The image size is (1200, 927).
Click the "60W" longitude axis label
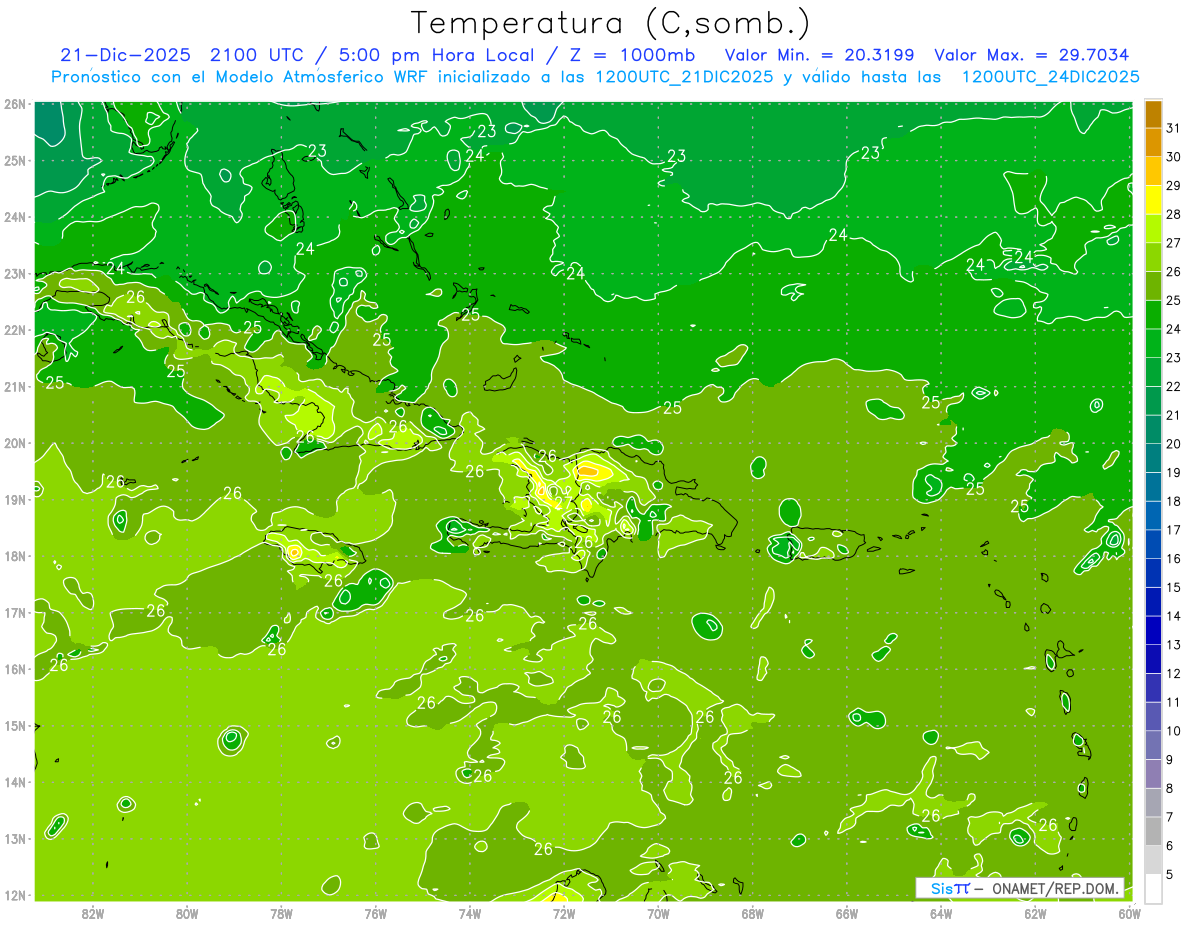pos(1130,912)
